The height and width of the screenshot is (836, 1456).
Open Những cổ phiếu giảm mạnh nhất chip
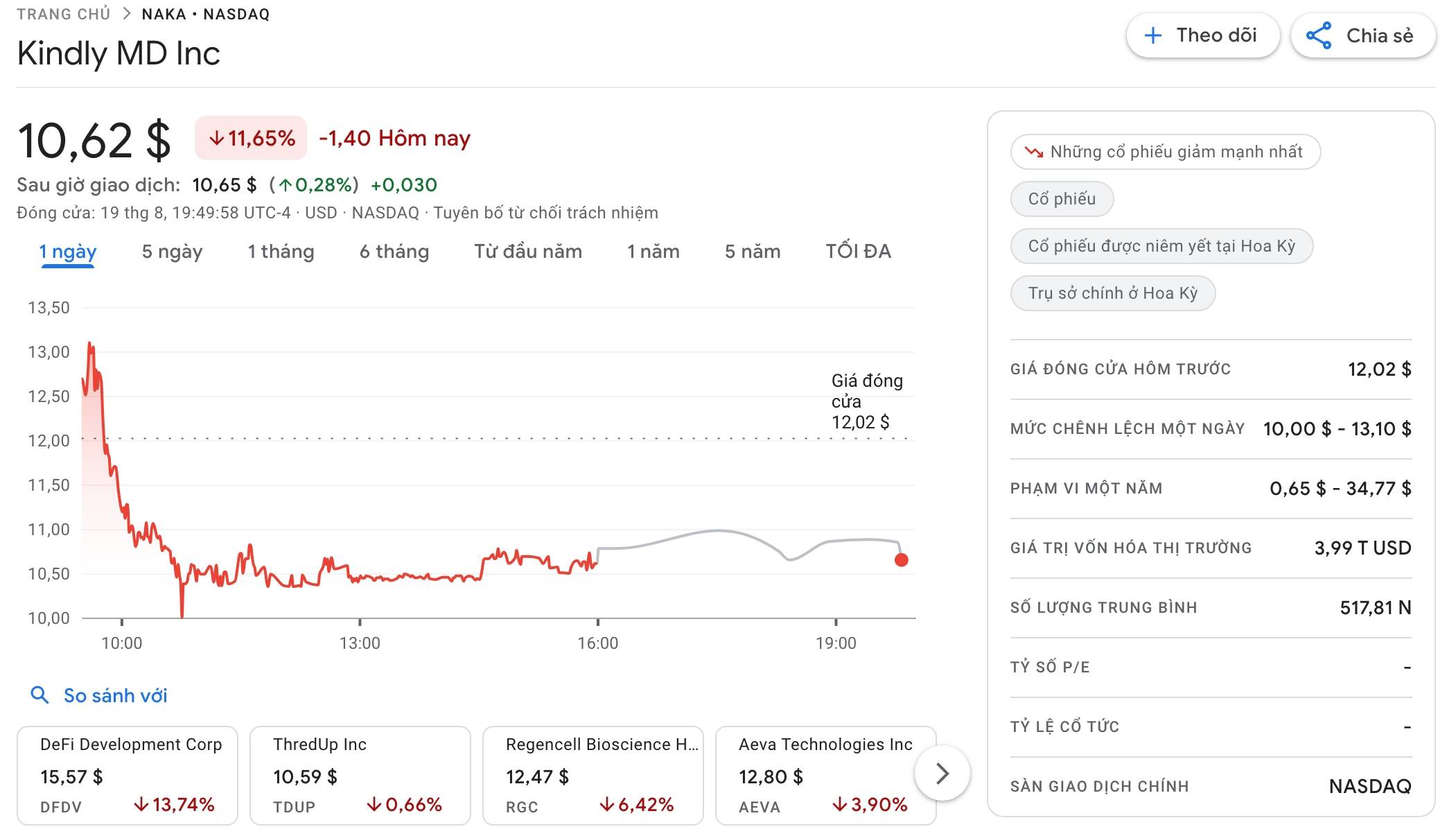[1165, 152]
